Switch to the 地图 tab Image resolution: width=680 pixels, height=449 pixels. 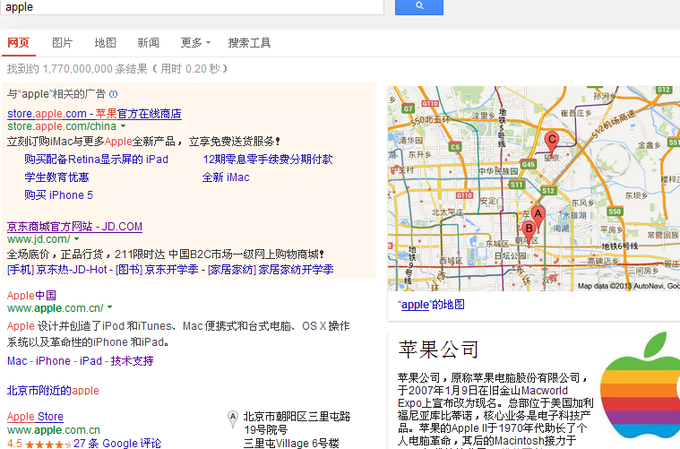pyautogui.click(x=105, y=43)
